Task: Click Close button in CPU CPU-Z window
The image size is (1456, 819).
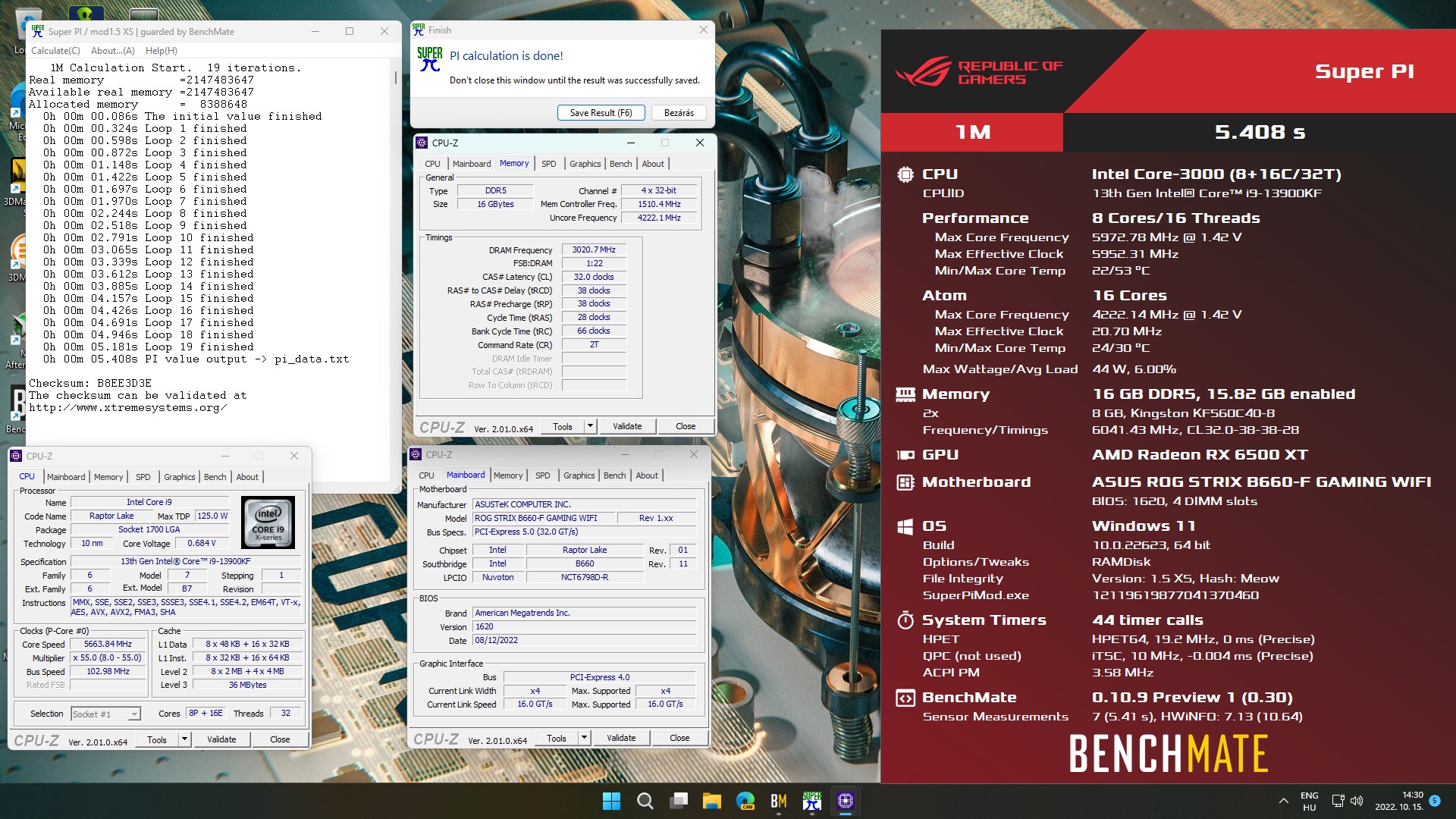Action: (280, 740)
